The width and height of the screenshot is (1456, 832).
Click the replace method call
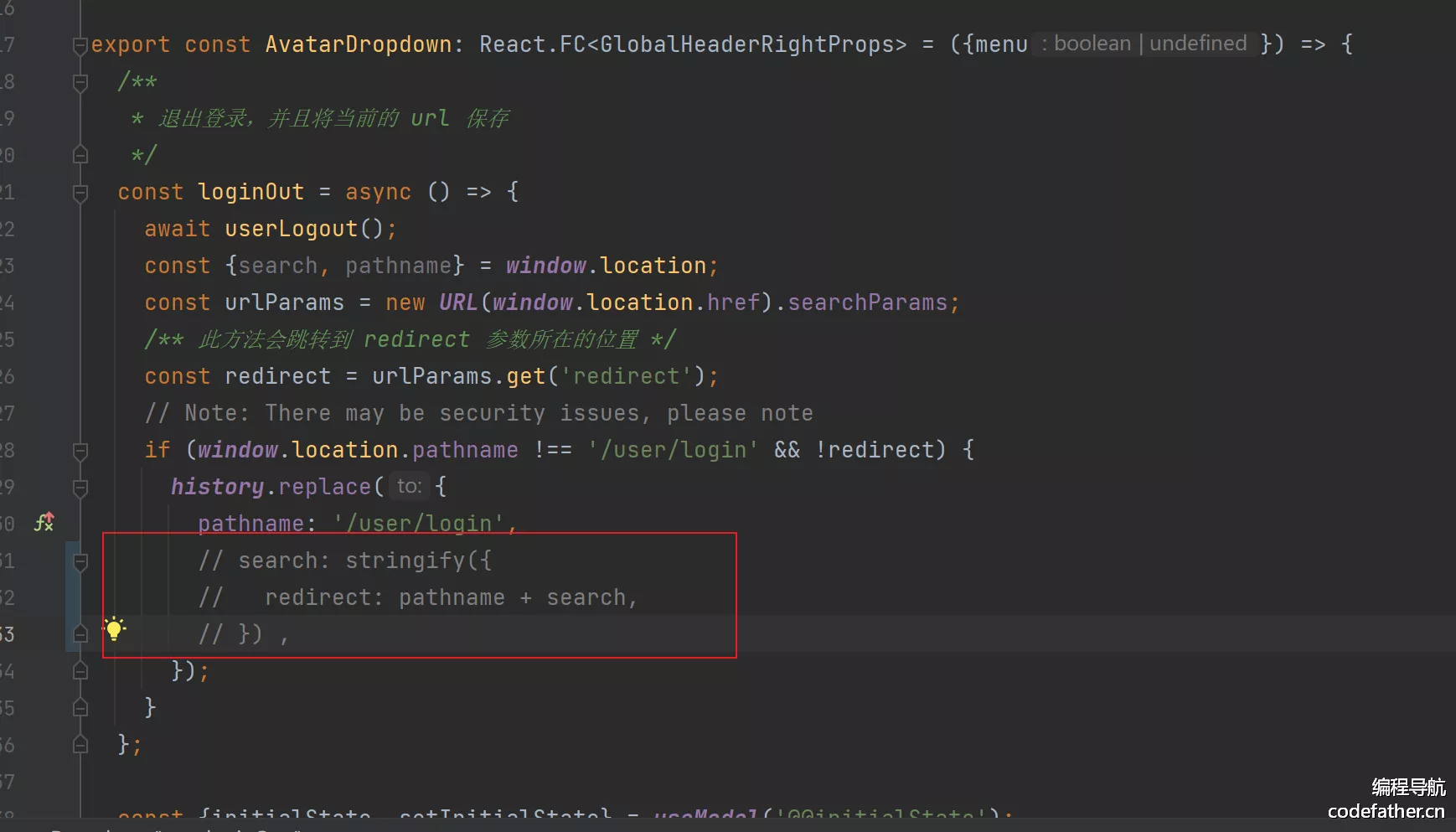(325, 487)
